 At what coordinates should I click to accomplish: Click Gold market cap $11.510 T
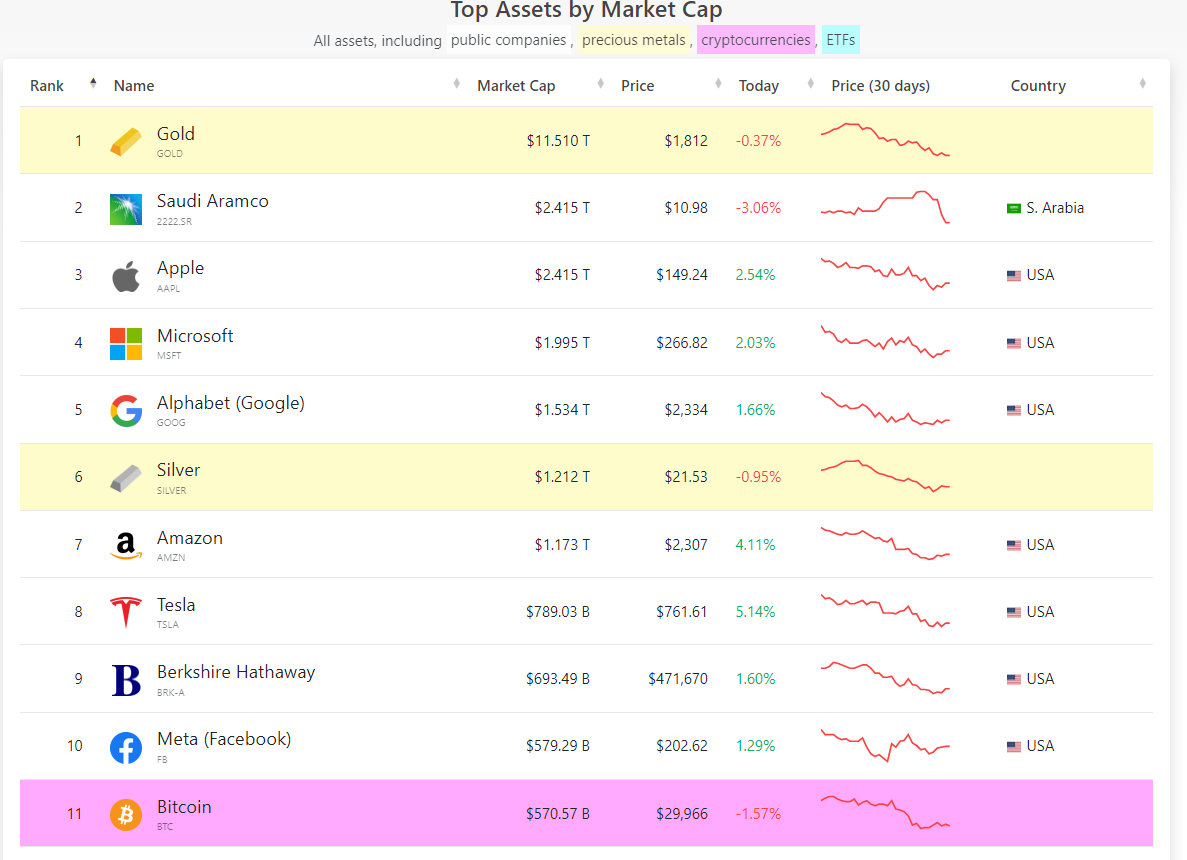pos(558,141)
